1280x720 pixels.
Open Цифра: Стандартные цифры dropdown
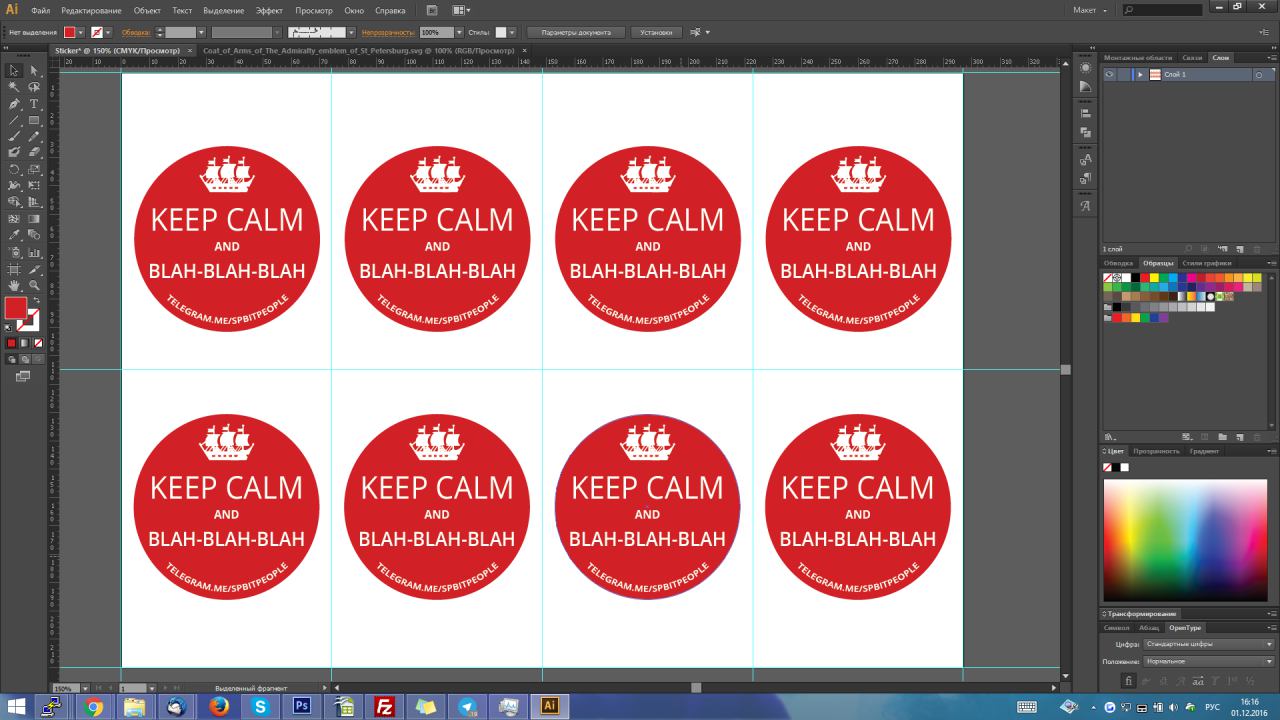[1209, 645]
